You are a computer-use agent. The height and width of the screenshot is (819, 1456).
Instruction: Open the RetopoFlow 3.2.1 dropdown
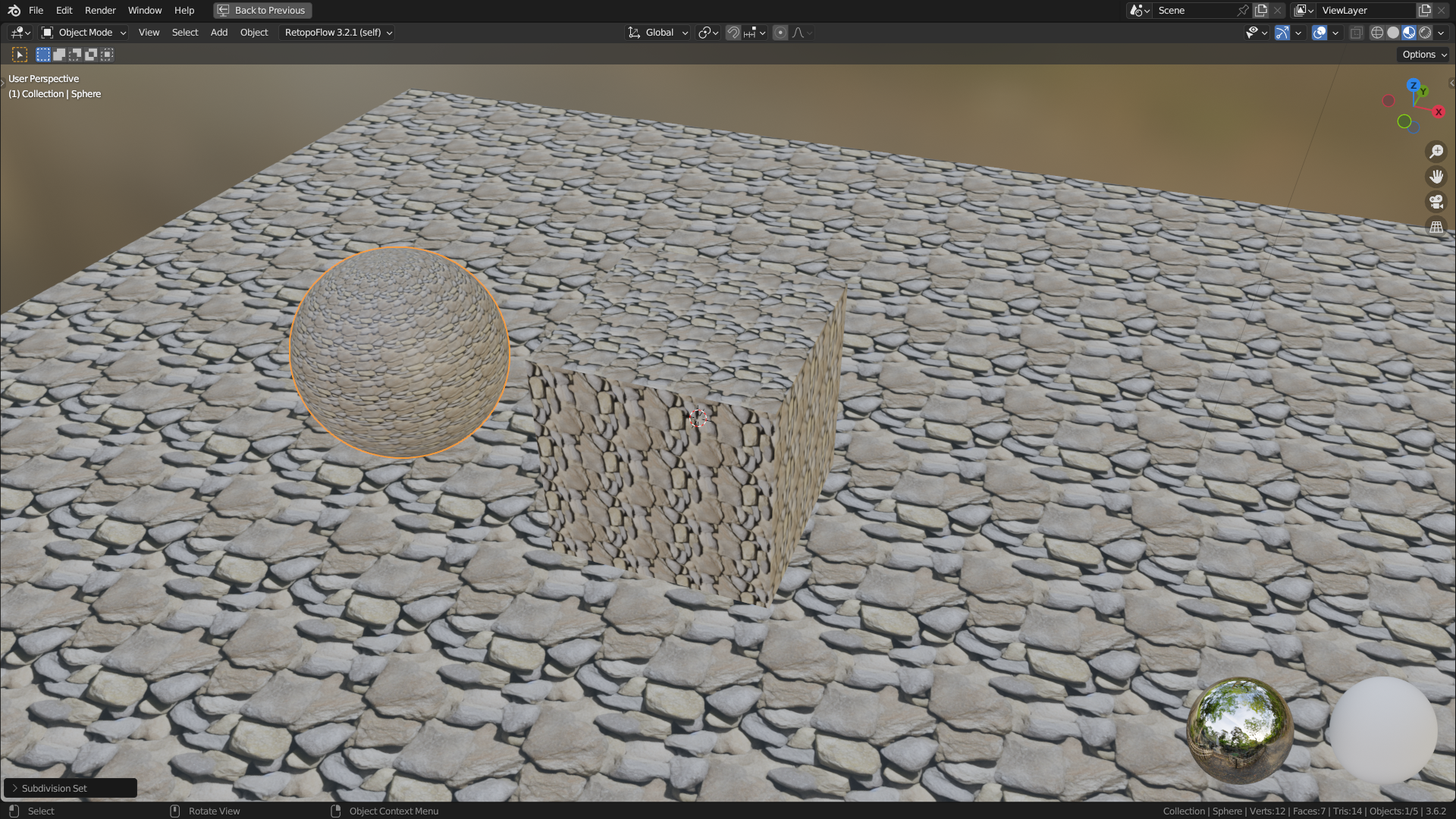[x=337, y=33]
